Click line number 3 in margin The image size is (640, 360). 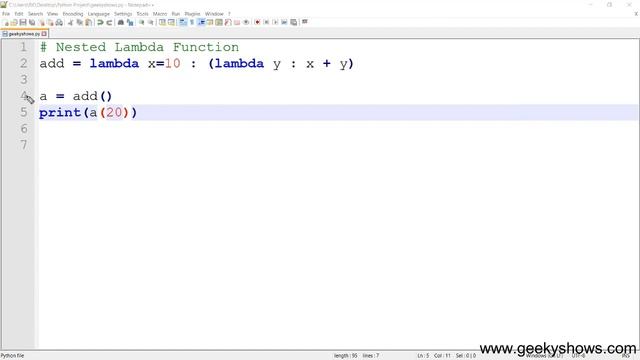click(x=24, y=80)
